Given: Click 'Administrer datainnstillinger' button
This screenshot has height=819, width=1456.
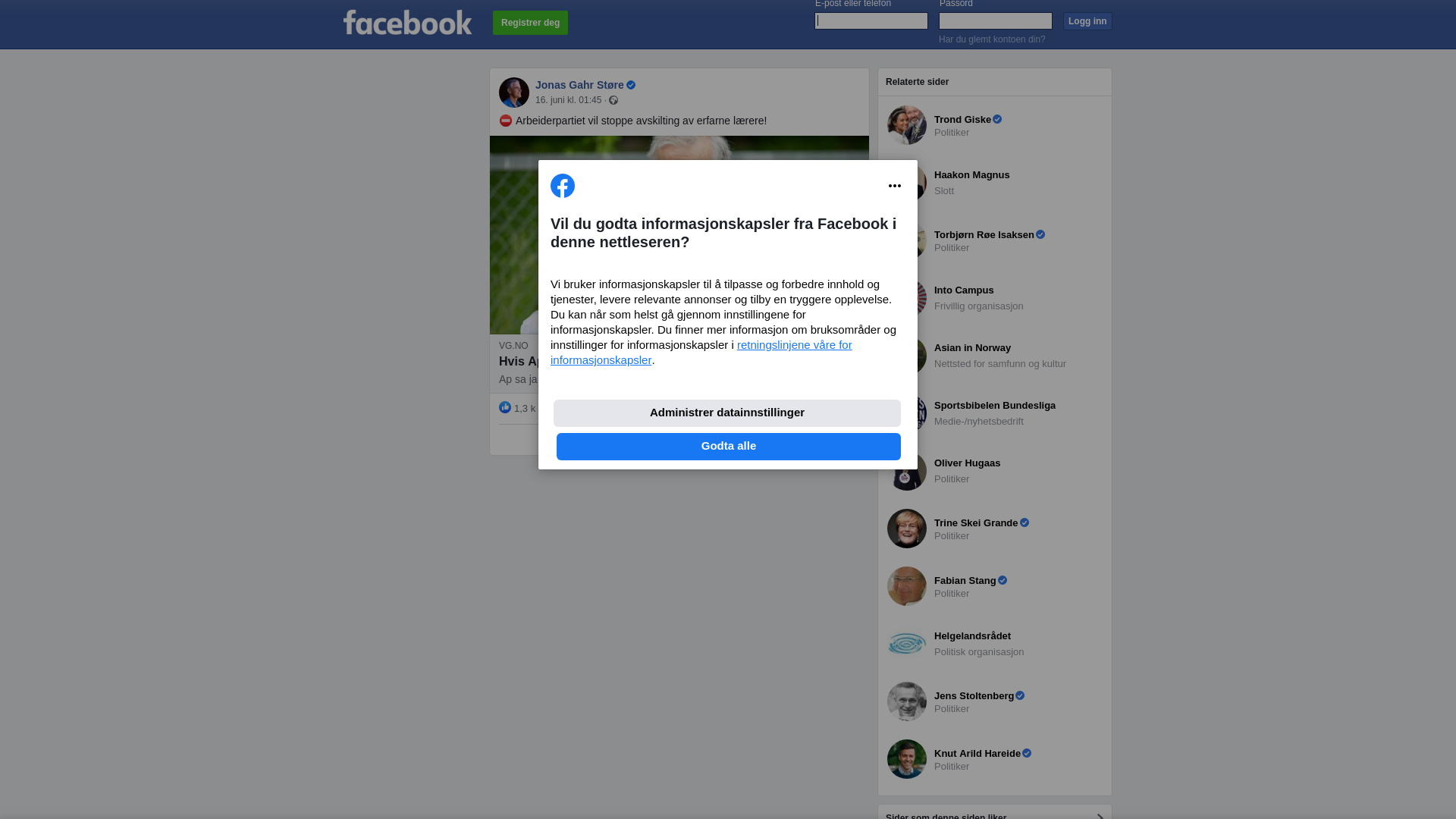Looking at the screenshot, I should click(727, 413).
